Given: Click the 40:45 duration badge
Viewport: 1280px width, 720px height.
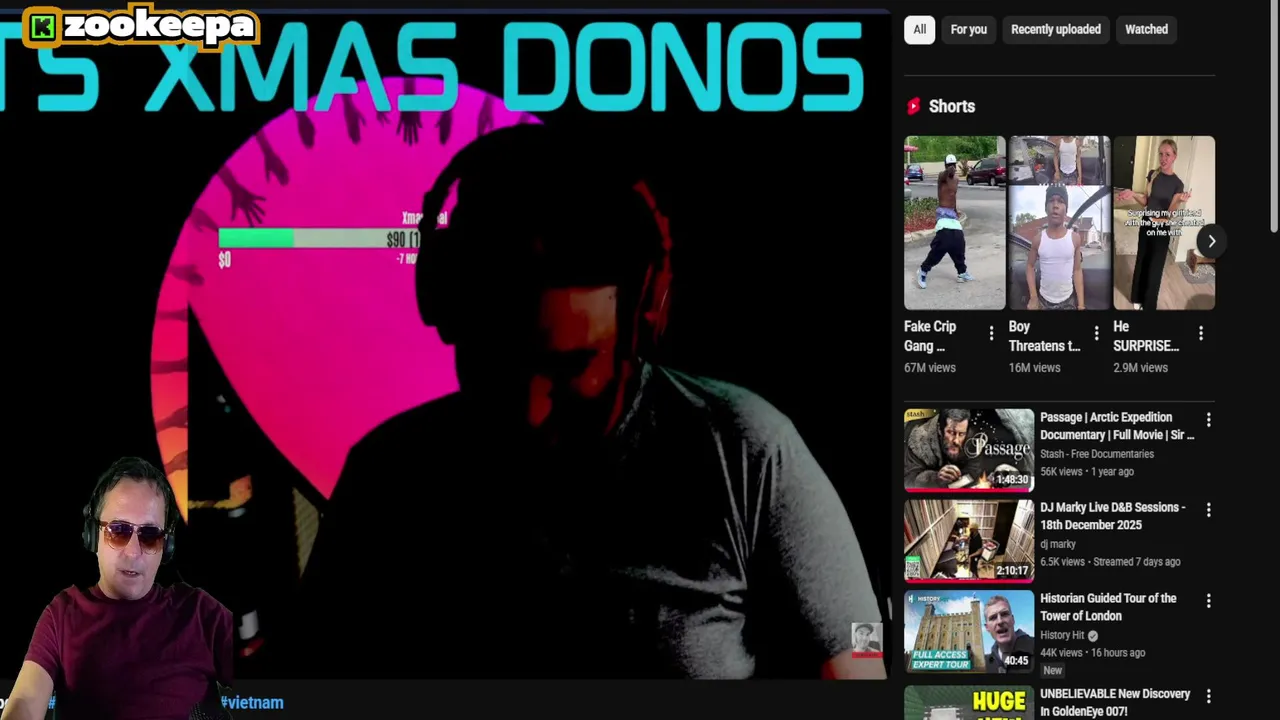Looking at the screenshot, I should [x=1016, y=661].
